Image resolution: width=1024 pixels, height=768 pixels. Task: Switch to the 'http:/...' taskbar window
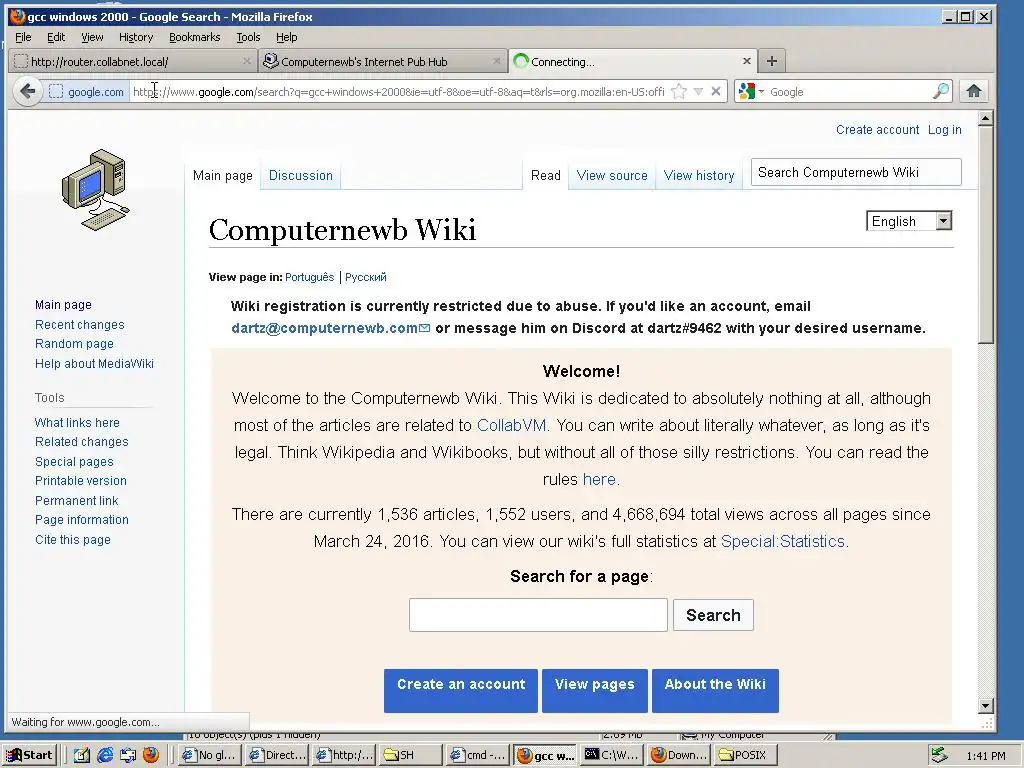pos(344,755)
